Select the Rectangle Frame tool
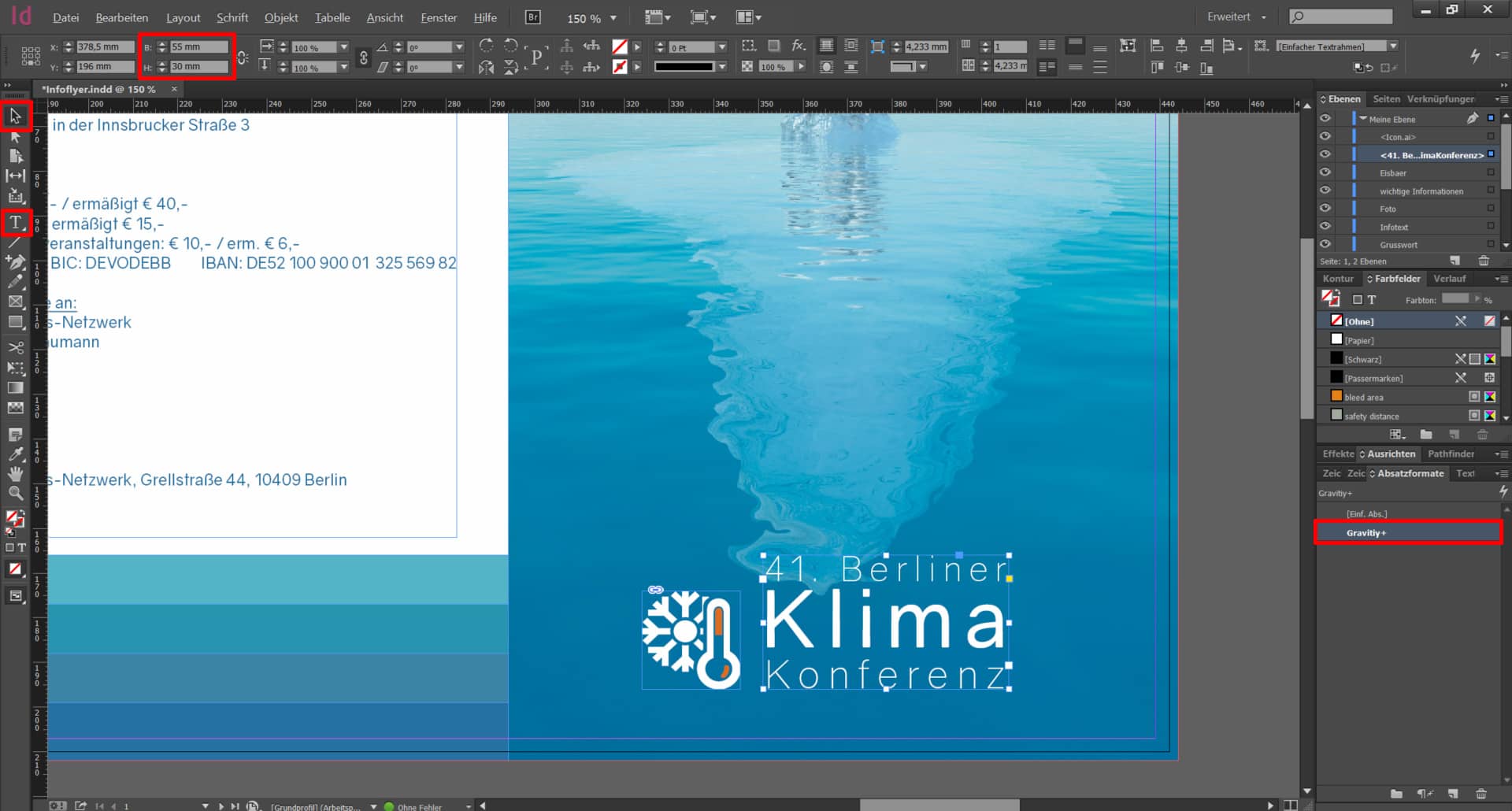This screenshot has width=1512, height=811. tap(15, 302)
